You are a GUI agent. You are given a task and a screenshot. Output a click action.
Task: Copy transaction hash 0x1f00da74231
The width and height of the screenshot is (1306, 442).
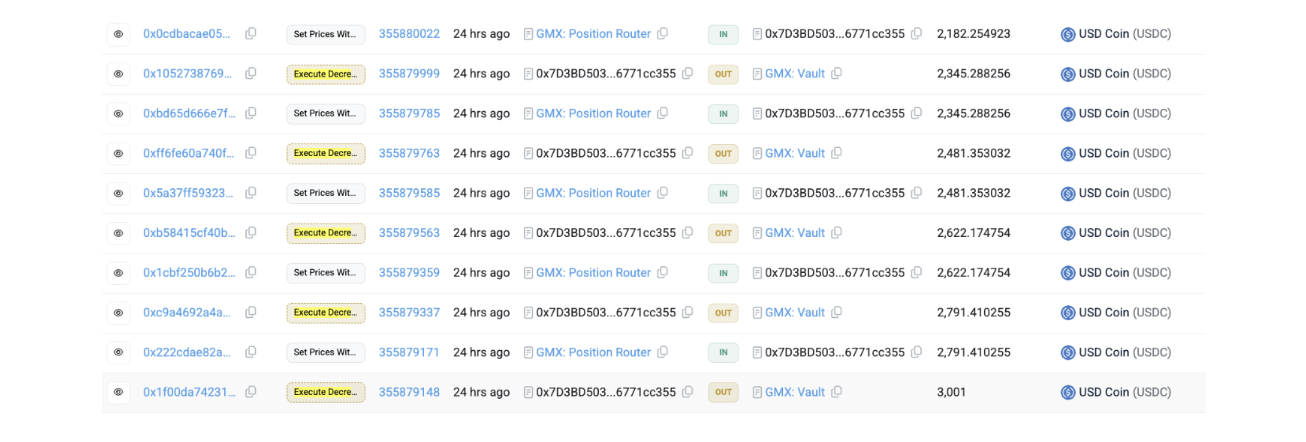(x=251, y=392)
